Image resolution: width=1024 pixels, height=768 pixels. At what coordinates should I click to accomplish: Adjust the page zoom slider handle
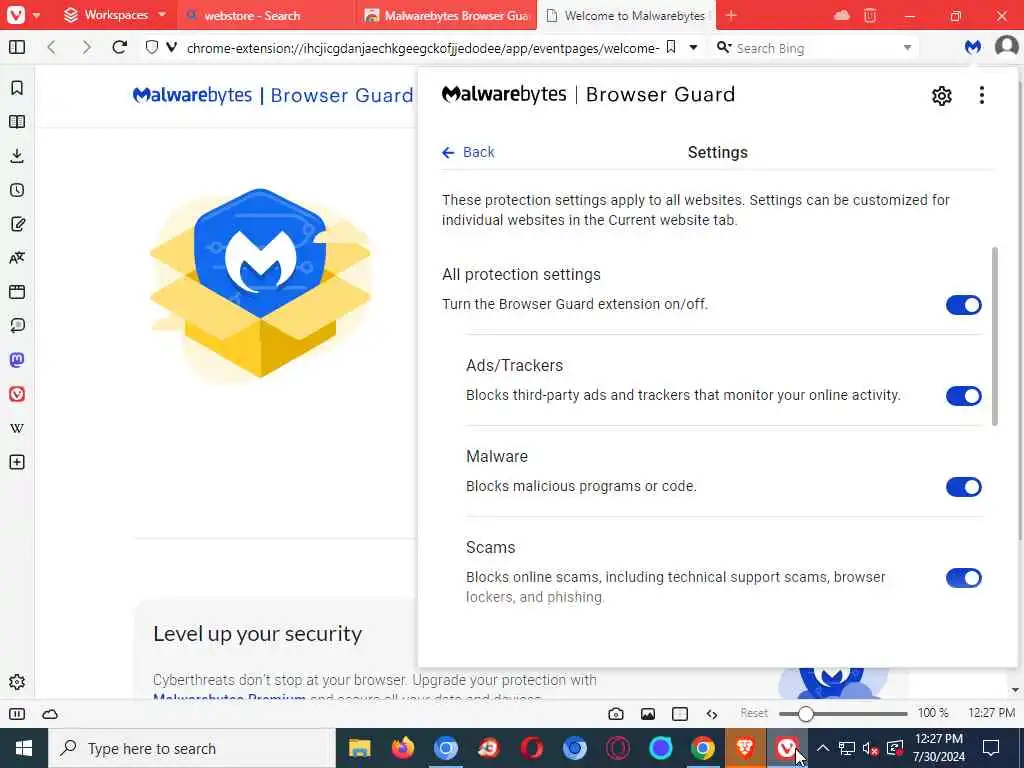(x=805, y=714)
